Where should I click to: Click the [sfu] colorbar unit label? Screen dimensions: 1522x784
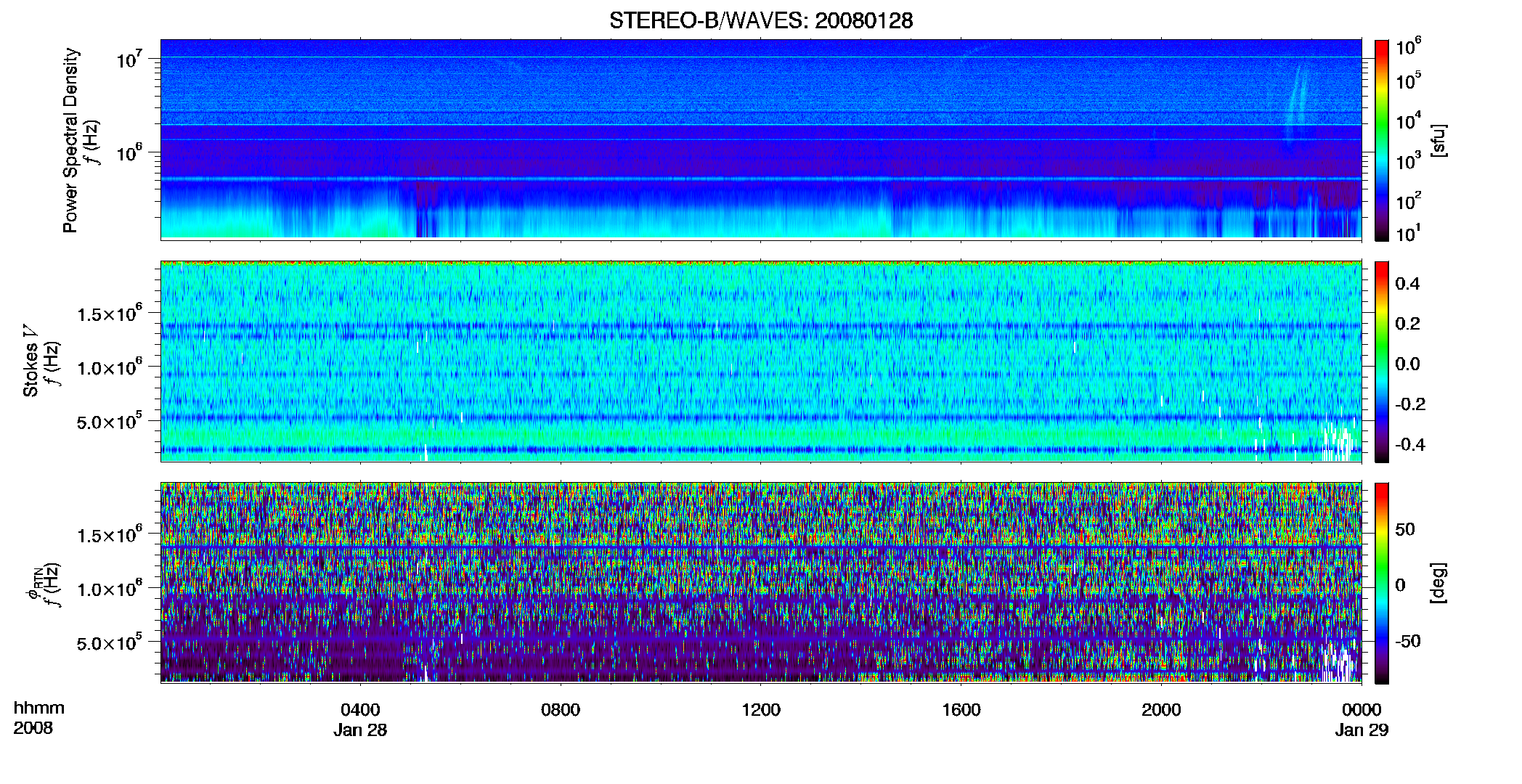point(1438,140)
